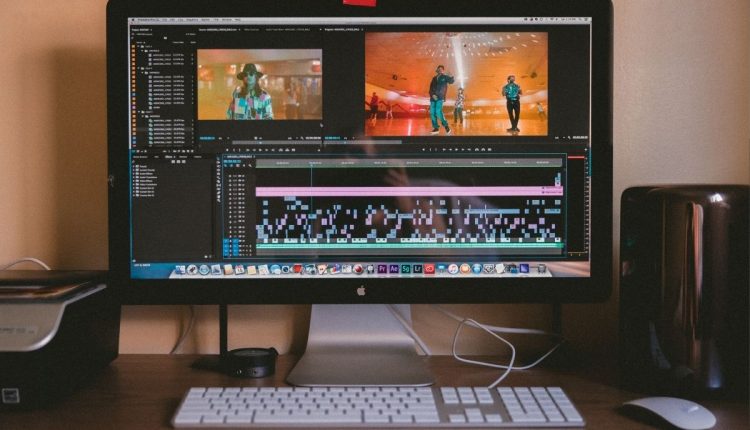Toggle blue source patch on bottom audio track
This screenshot has height=430, width=750.
[226, 254]
